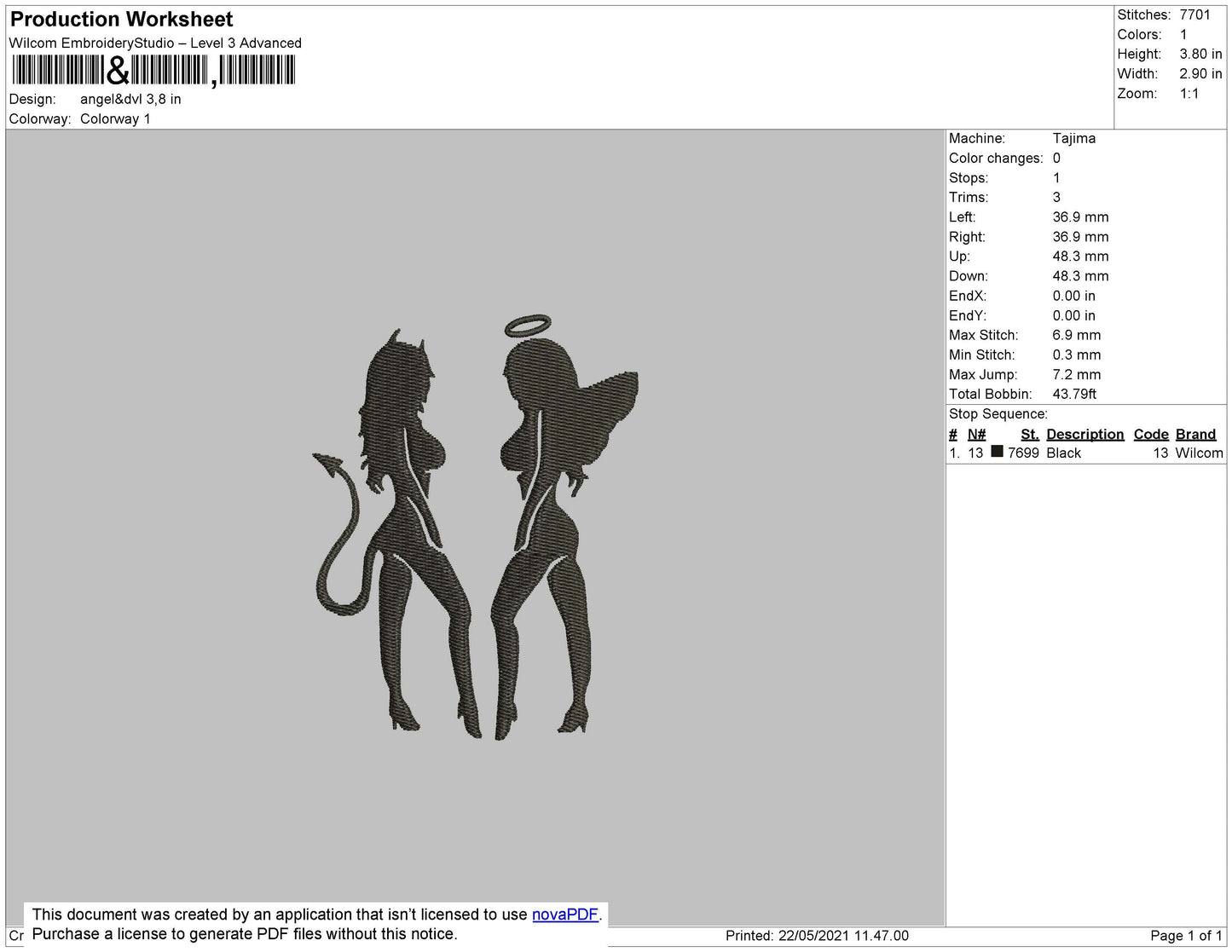The height and width of the screenshot is (952, 1232).
Task: Select the 'Page 1 of 1' footer
Action: coord(1186,935)
